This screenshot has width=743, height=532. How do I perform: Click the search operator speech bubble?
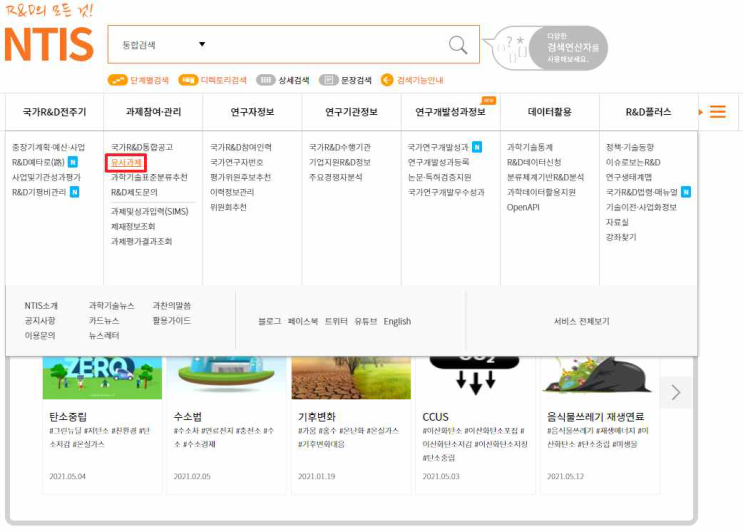(546, 48)
